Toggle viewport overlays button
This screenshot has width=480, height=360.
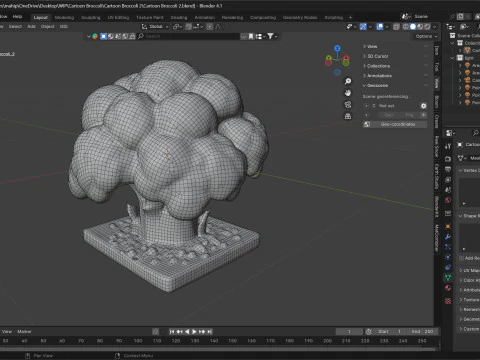(x=380, y=27)
